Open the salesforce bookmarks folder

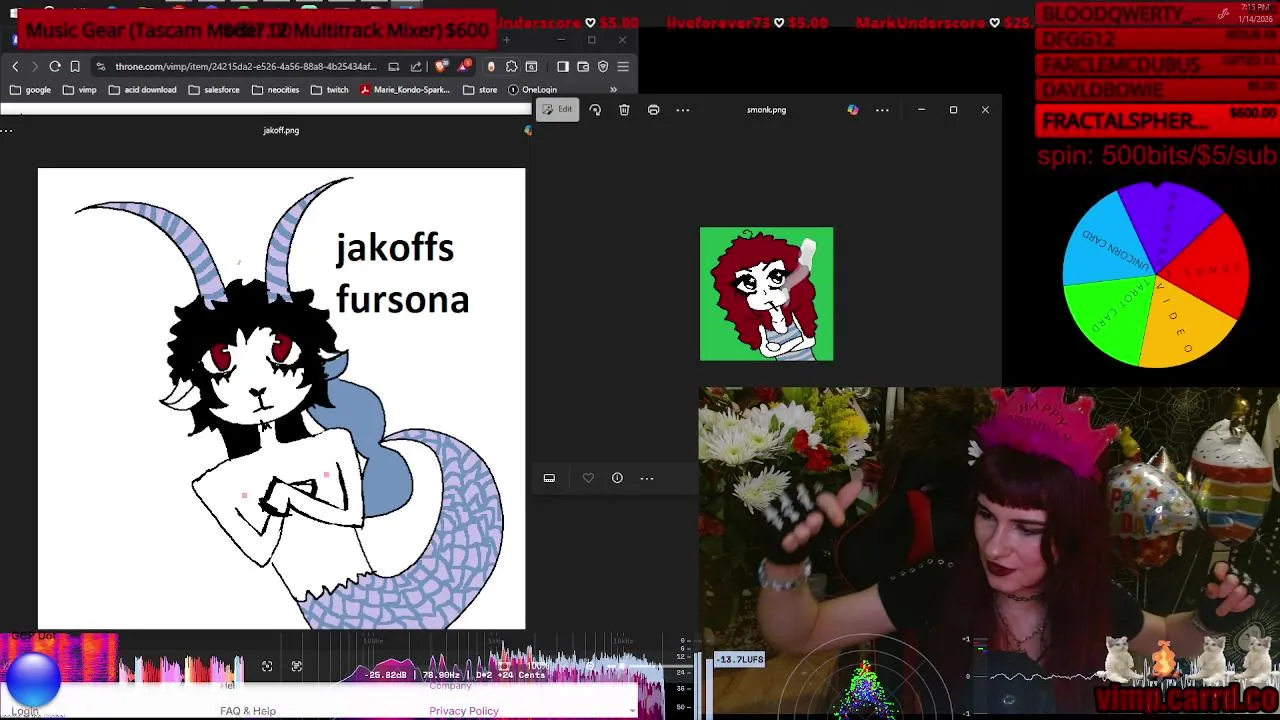point(214,90)
